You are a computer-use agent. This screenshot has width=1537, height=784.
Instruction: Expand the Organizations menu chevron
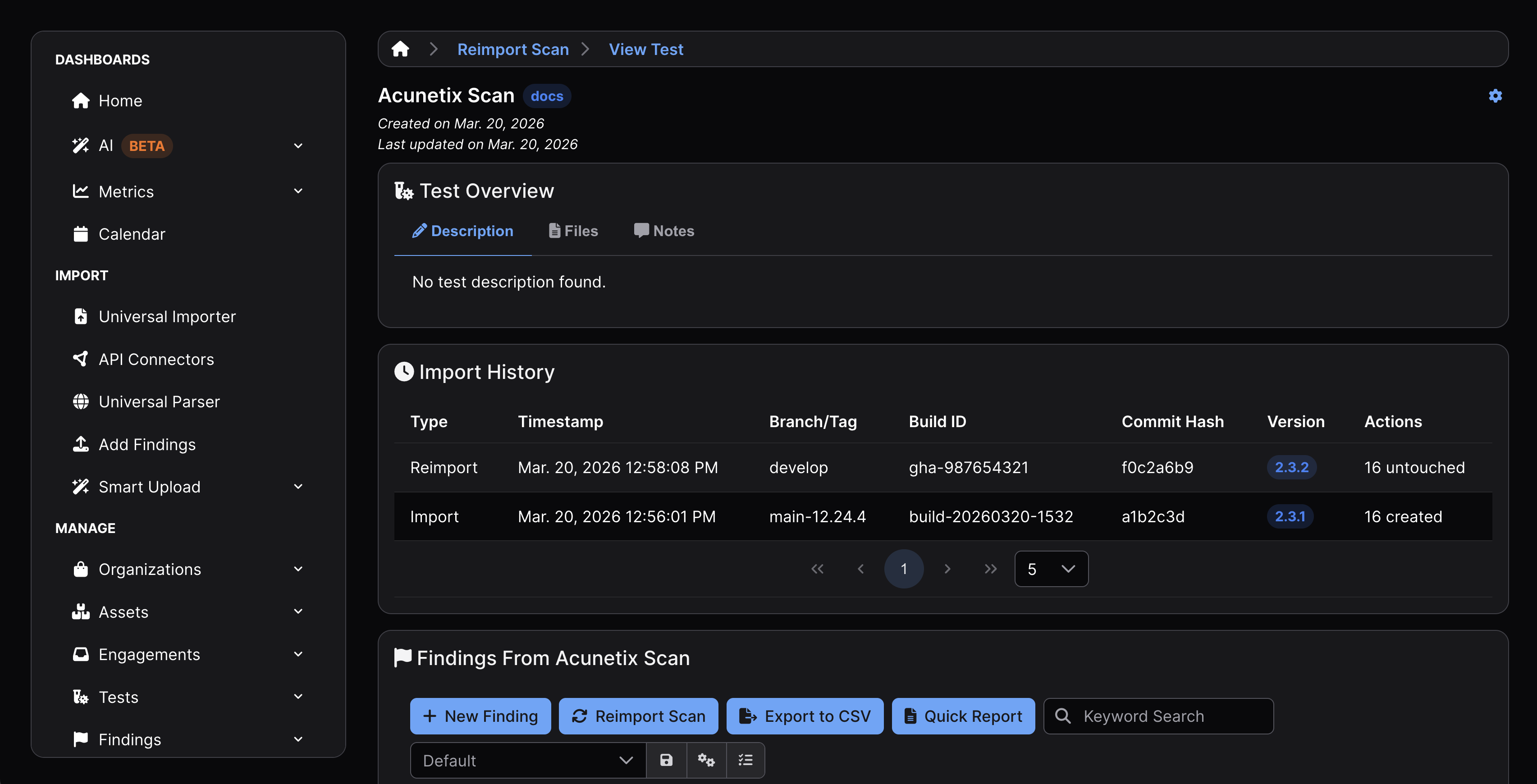pos(298,569)
